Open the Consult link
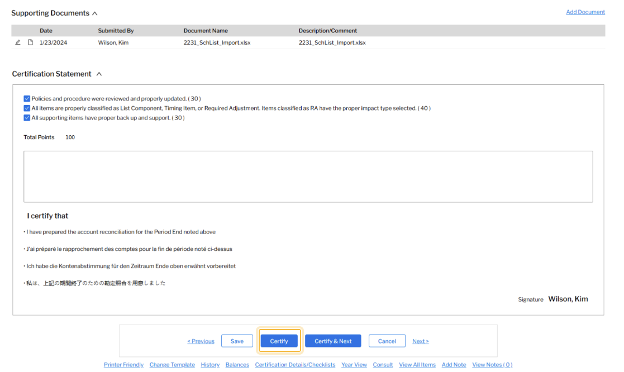This screenshot has width=624, height=372. pyautogui.click(x=383, y=365)
